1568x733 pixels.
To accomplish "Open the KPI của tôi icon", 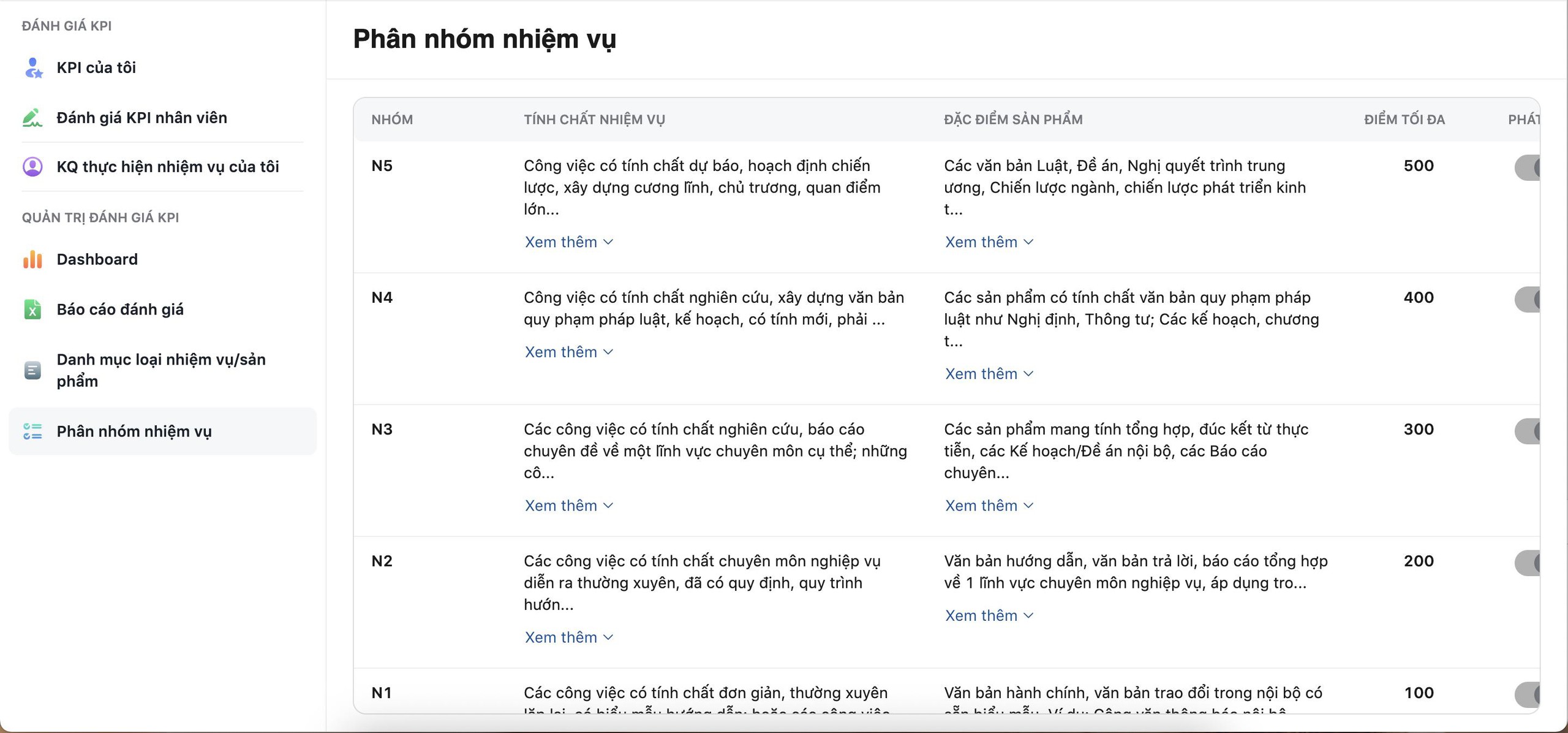I will 33,67.
